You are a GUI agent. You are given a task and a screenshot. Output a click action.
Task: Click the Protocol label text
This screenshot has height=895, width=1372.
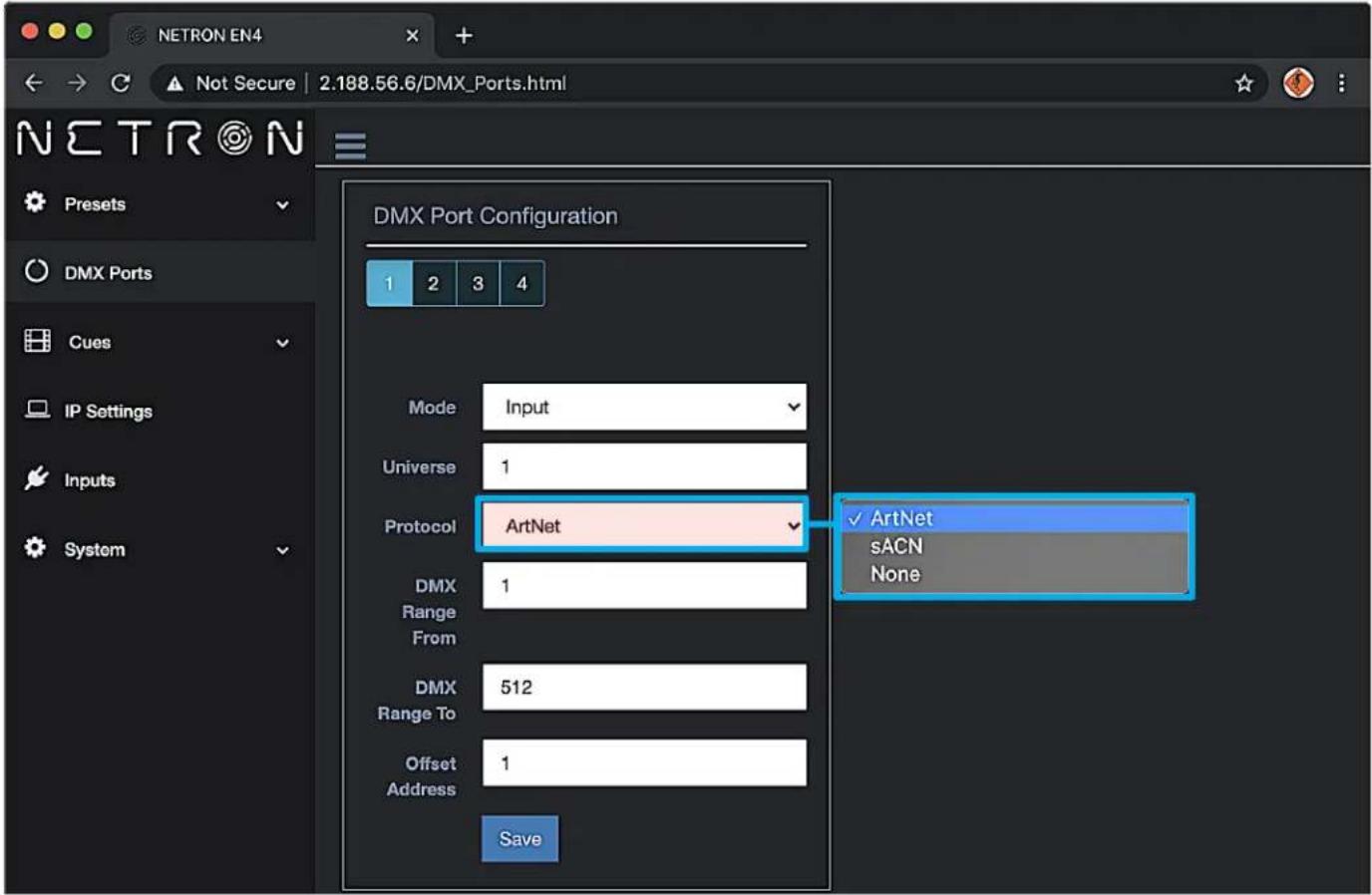coord(420,526)
